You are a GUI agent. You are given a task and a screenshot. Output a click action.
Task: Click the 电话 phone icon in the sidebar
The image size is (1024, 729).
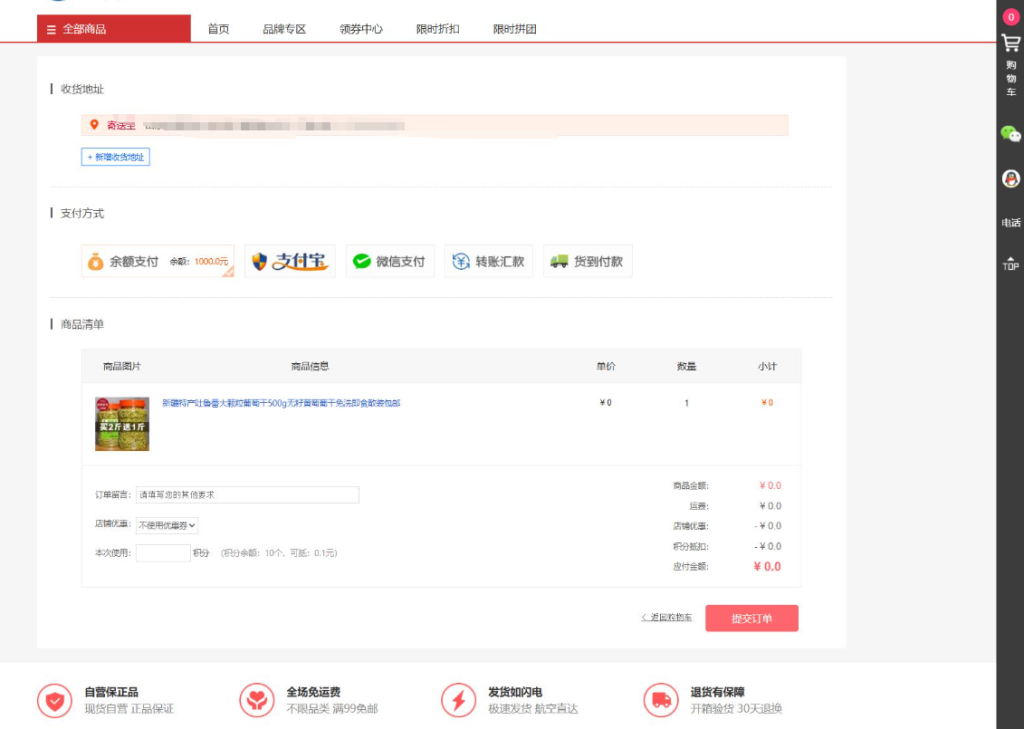coord(1010,222)
